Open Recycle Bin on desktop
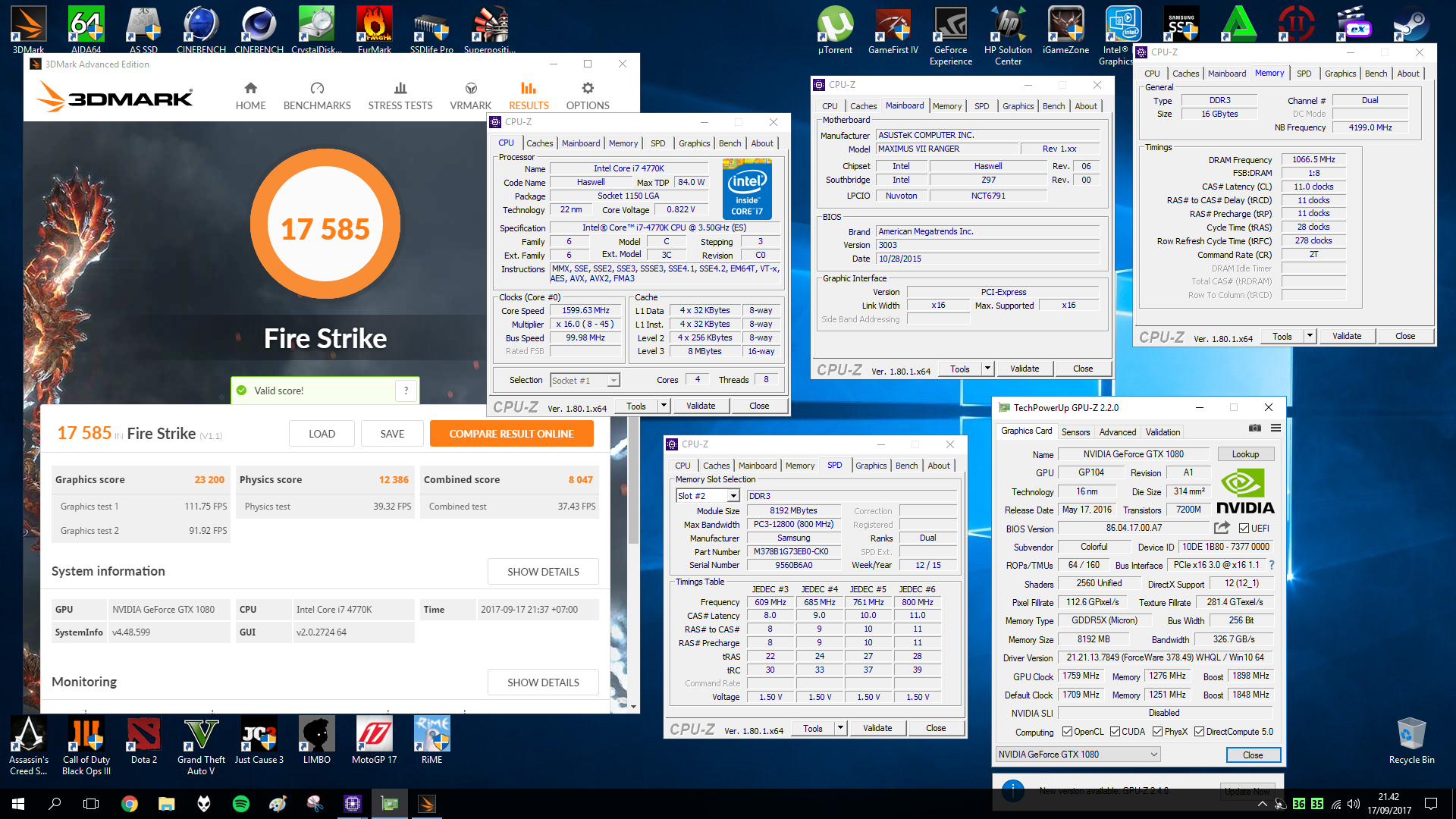The image size is (1456, 819). coord(1411,741)
